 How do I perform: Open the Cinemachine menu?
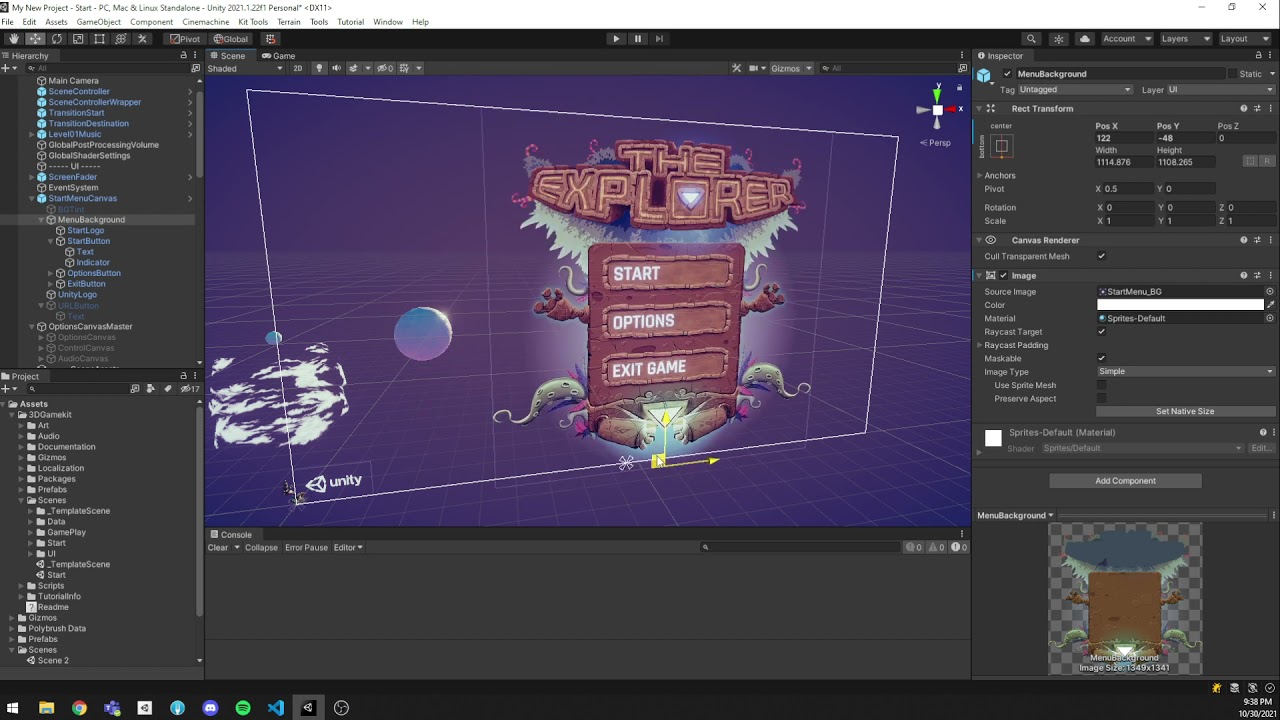(x=205, y=22)
